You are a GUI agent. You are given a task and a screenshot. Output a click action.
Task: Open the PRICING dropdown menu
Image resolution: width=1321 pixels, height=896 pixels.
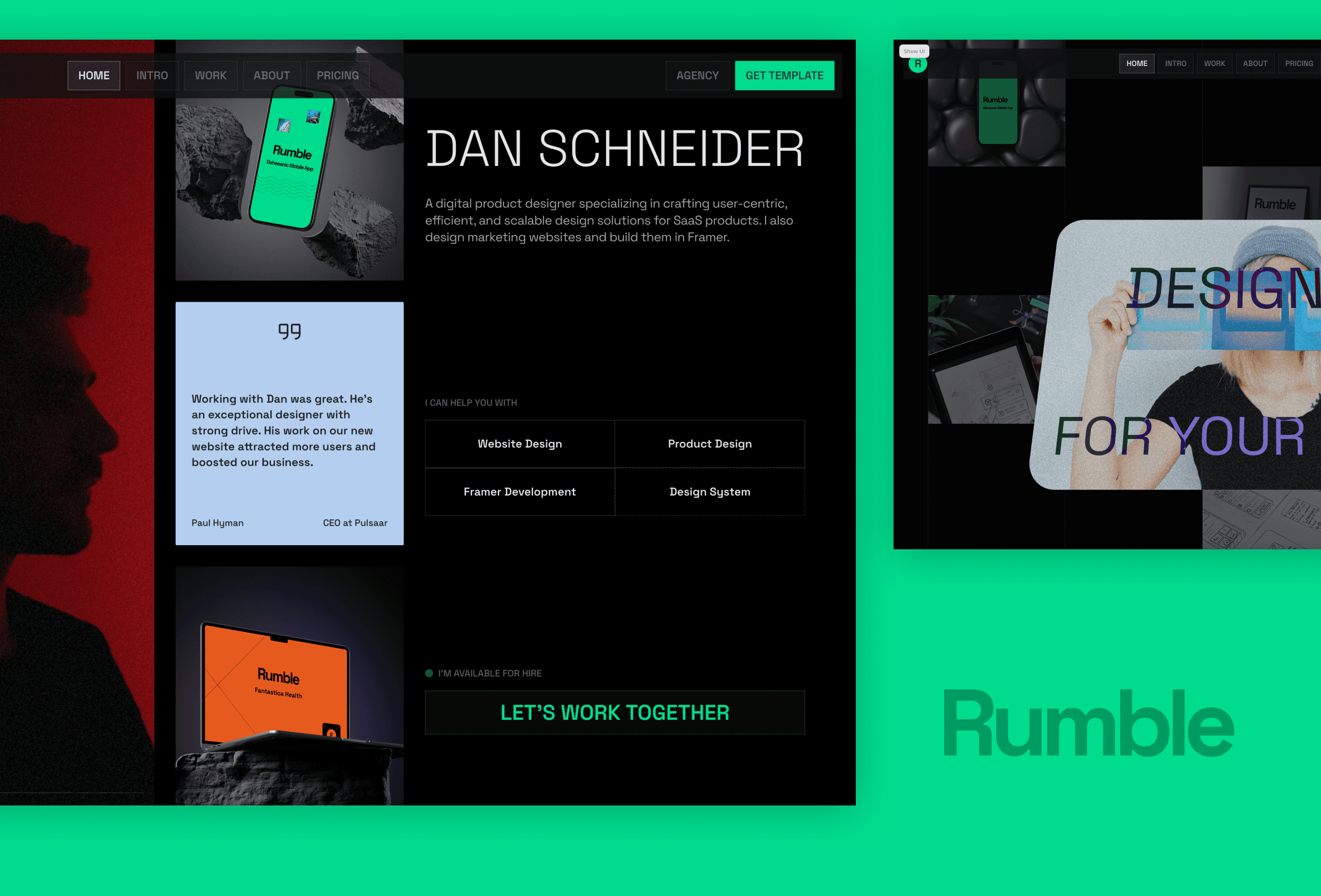(x=337, y=75)
